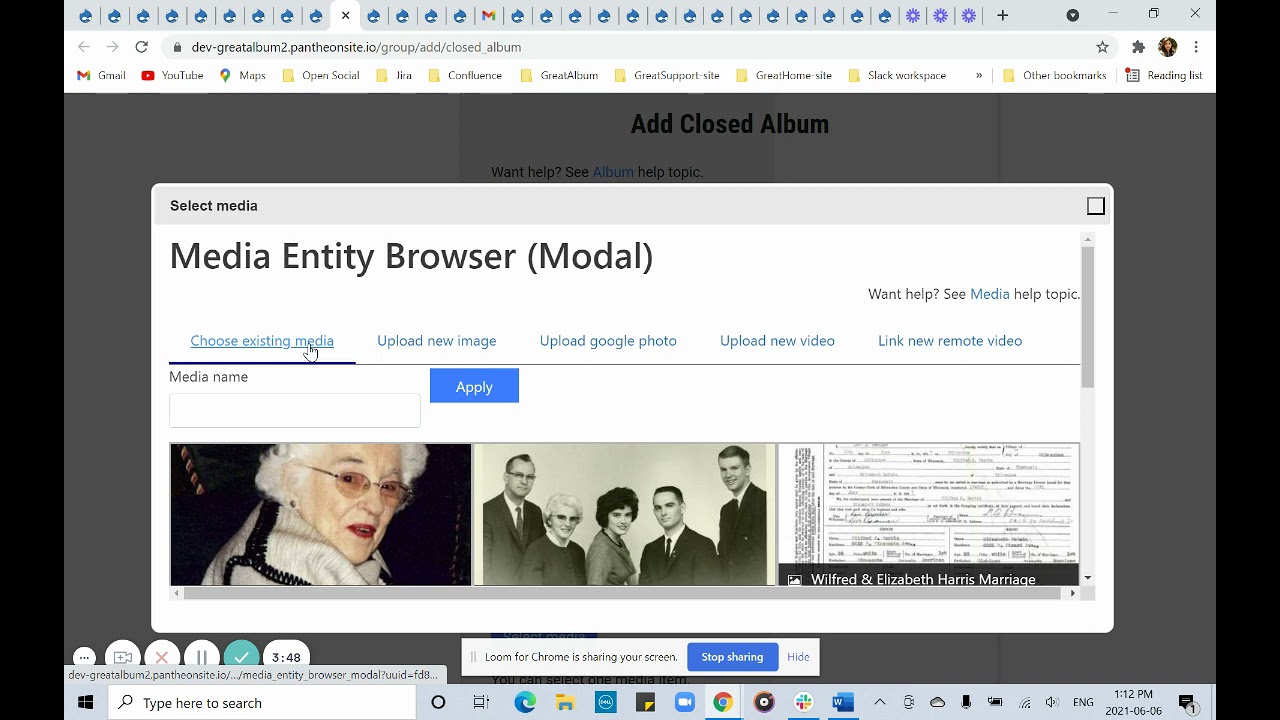Open the Other bookmarks folder
The width and height of the screenshot is (1280, 720).
[x=1054, y=75]
